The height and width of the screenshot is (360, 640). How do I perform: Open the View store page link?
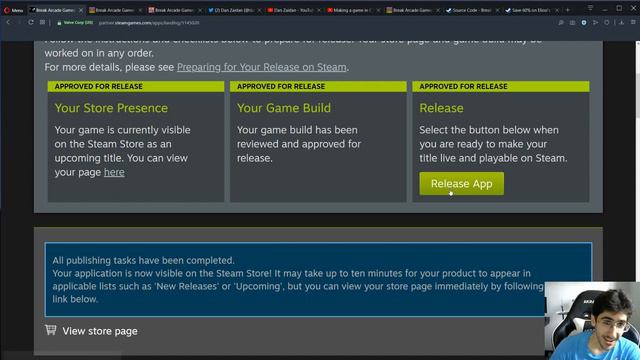point(100,331)
